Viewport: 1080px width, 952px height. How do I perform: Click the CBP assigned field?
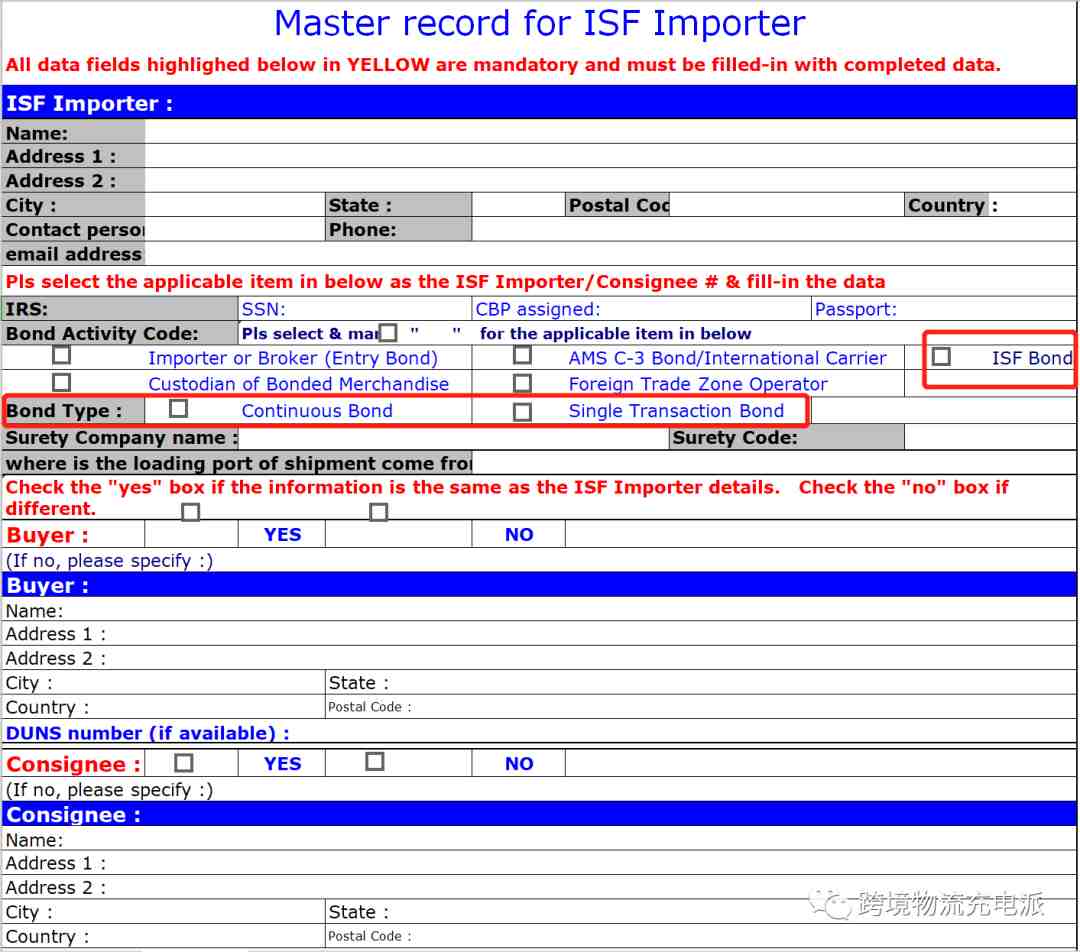(641, 309)
